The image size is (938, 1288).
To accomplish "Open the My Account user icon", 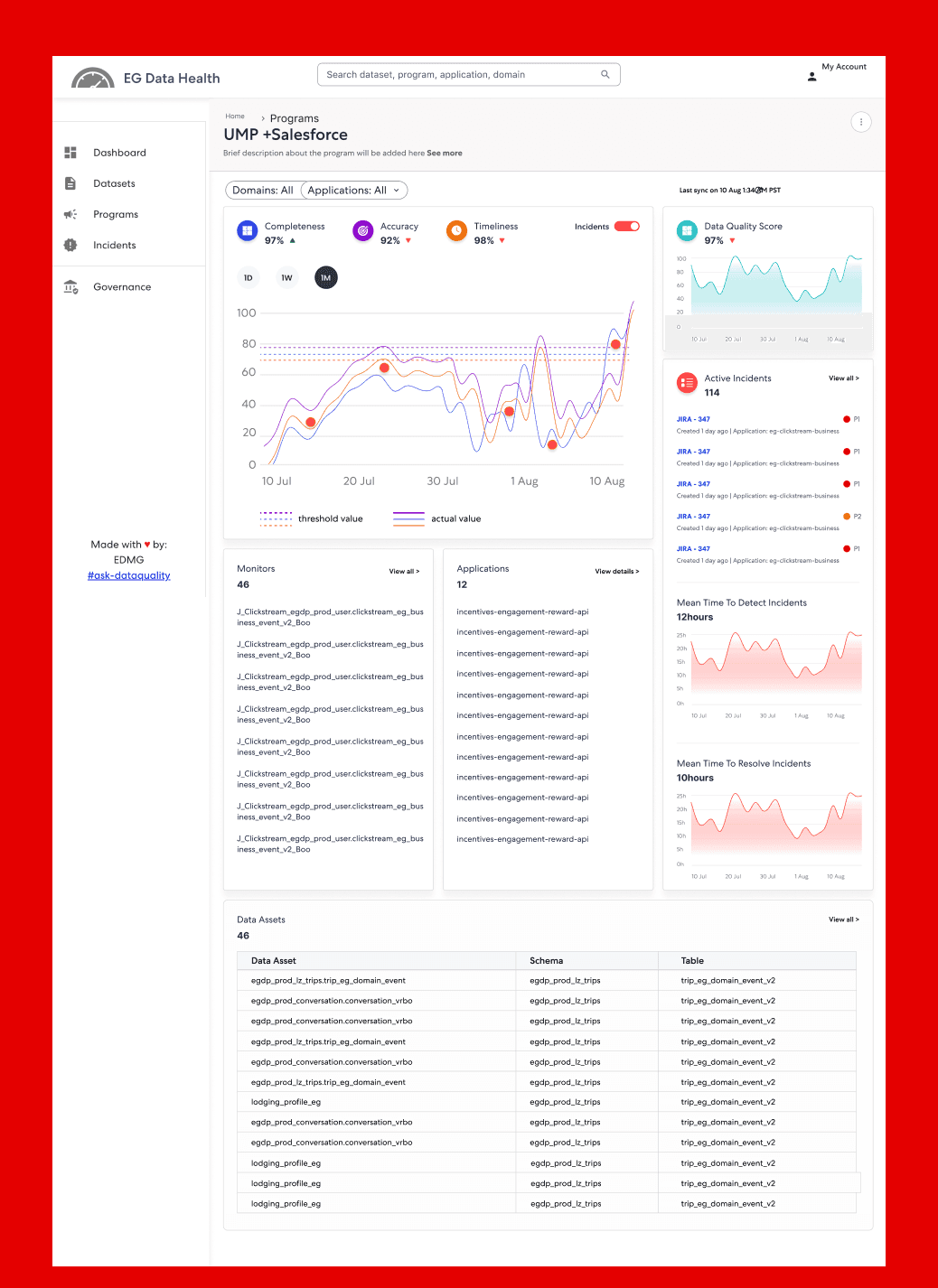I will [811, 77].
